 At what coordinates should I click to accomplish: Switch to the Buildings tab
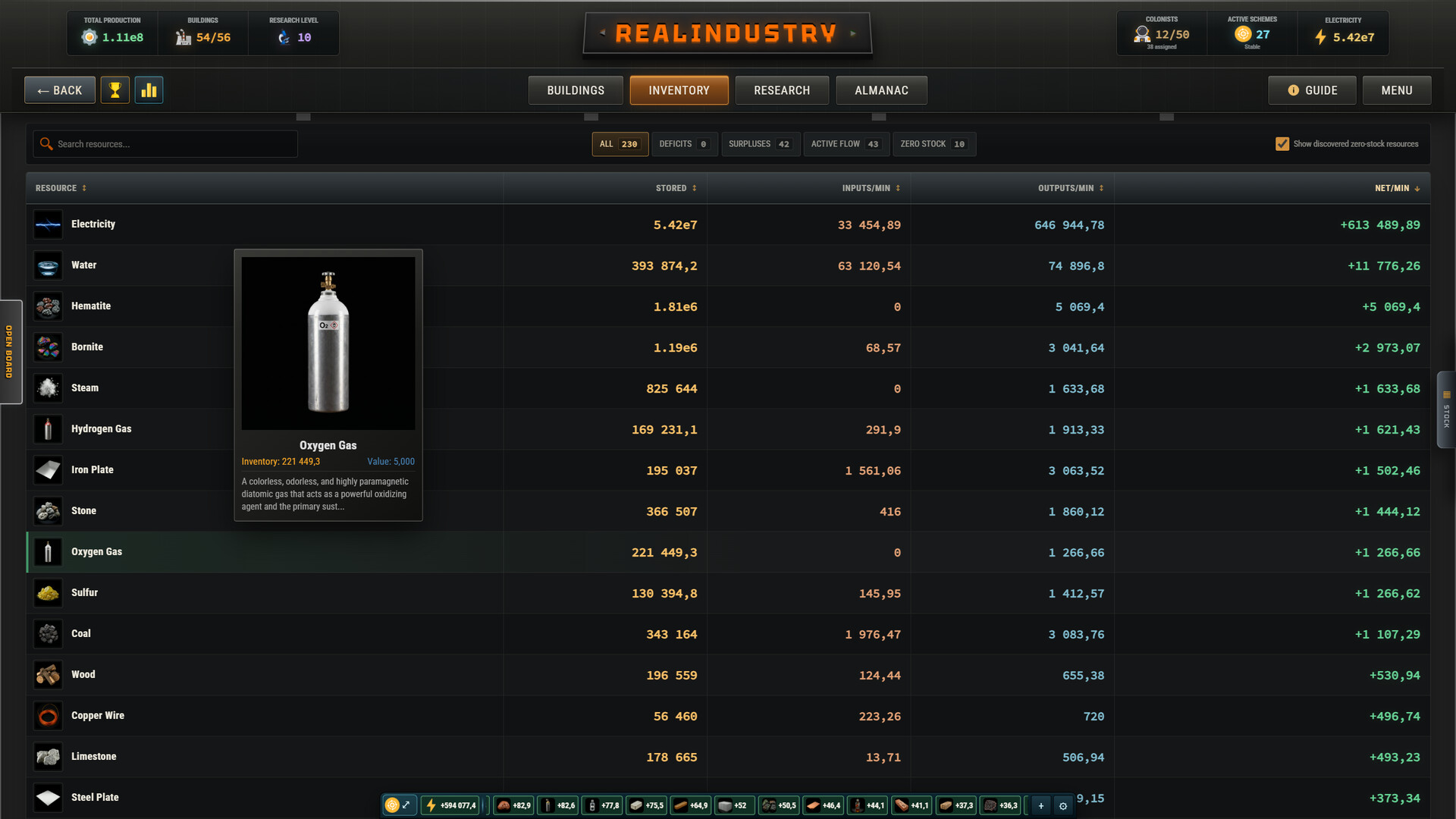click(576, 90)
